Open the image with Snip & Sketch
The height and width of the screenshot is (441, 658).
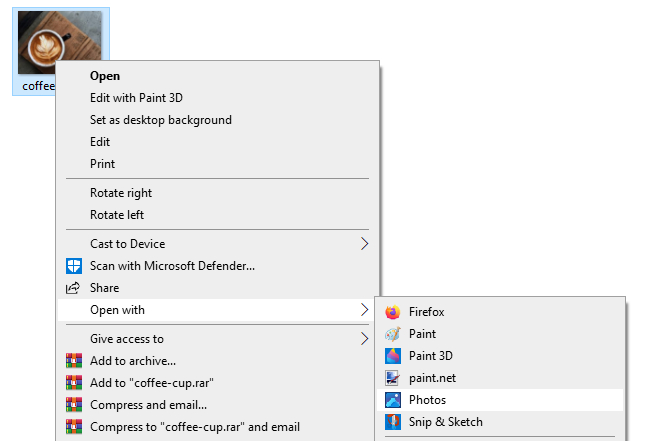[500, 422]
